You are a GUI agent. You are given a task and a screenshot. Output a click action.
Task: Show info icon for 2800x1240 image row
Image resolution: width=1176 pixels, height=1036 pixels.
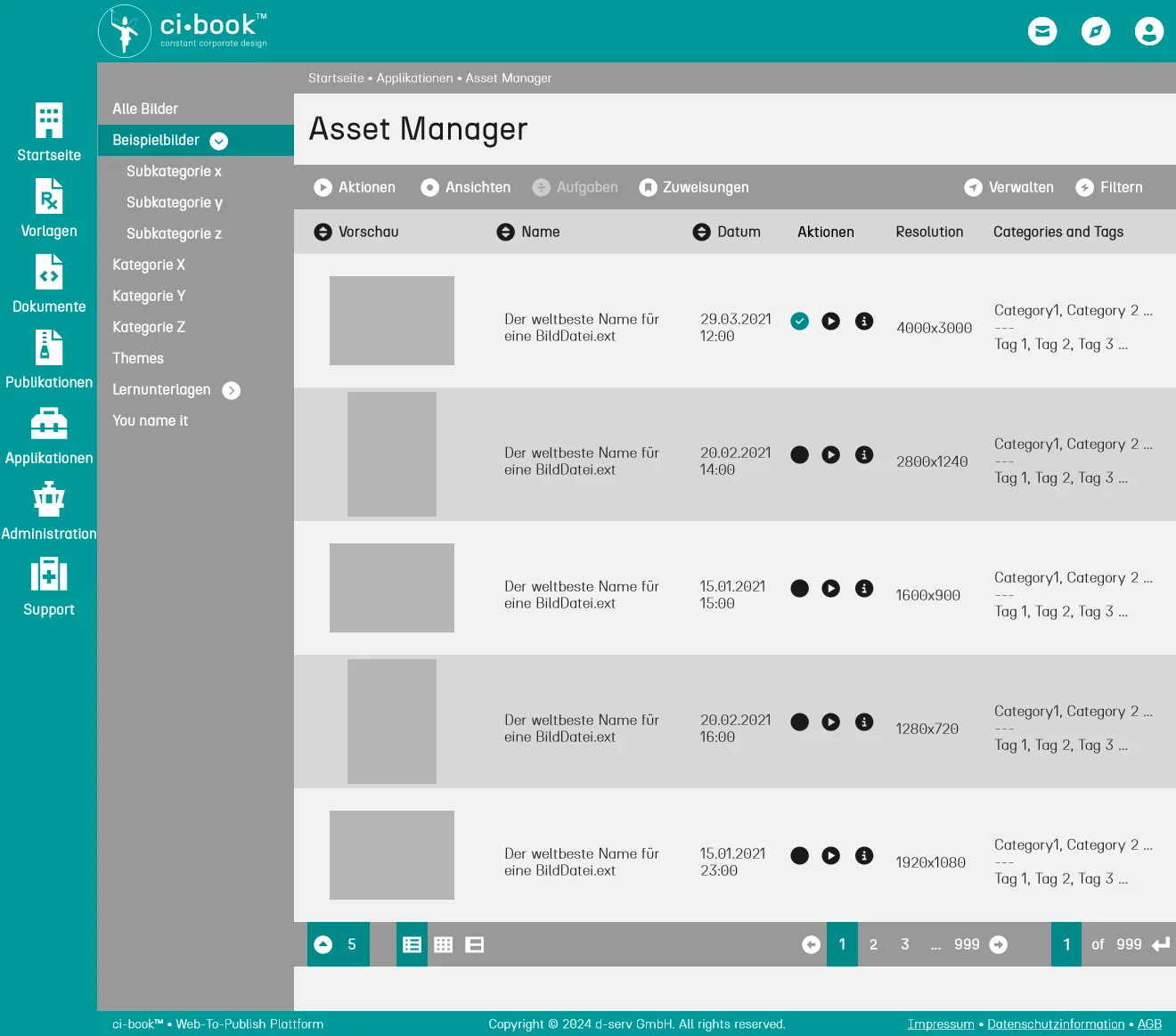pyautogui.click(x=864, y=454)
